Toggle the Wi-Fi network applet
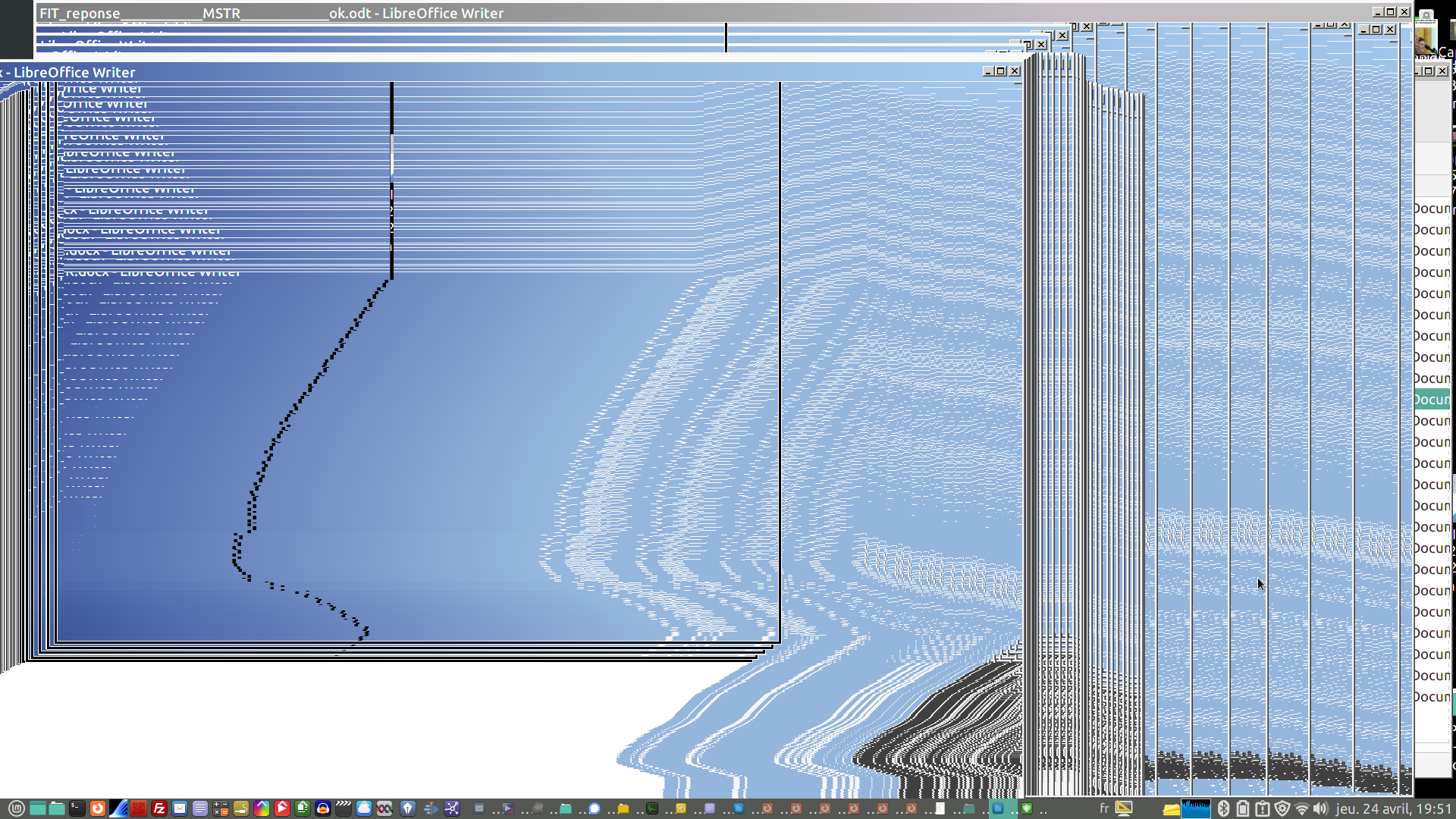 (1302, 808)
